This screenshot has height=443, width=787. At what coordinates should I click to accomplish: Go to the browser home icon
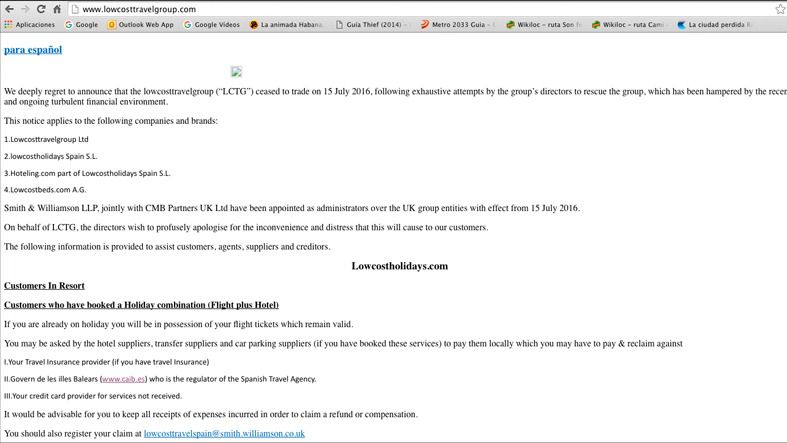pos(57,9)
